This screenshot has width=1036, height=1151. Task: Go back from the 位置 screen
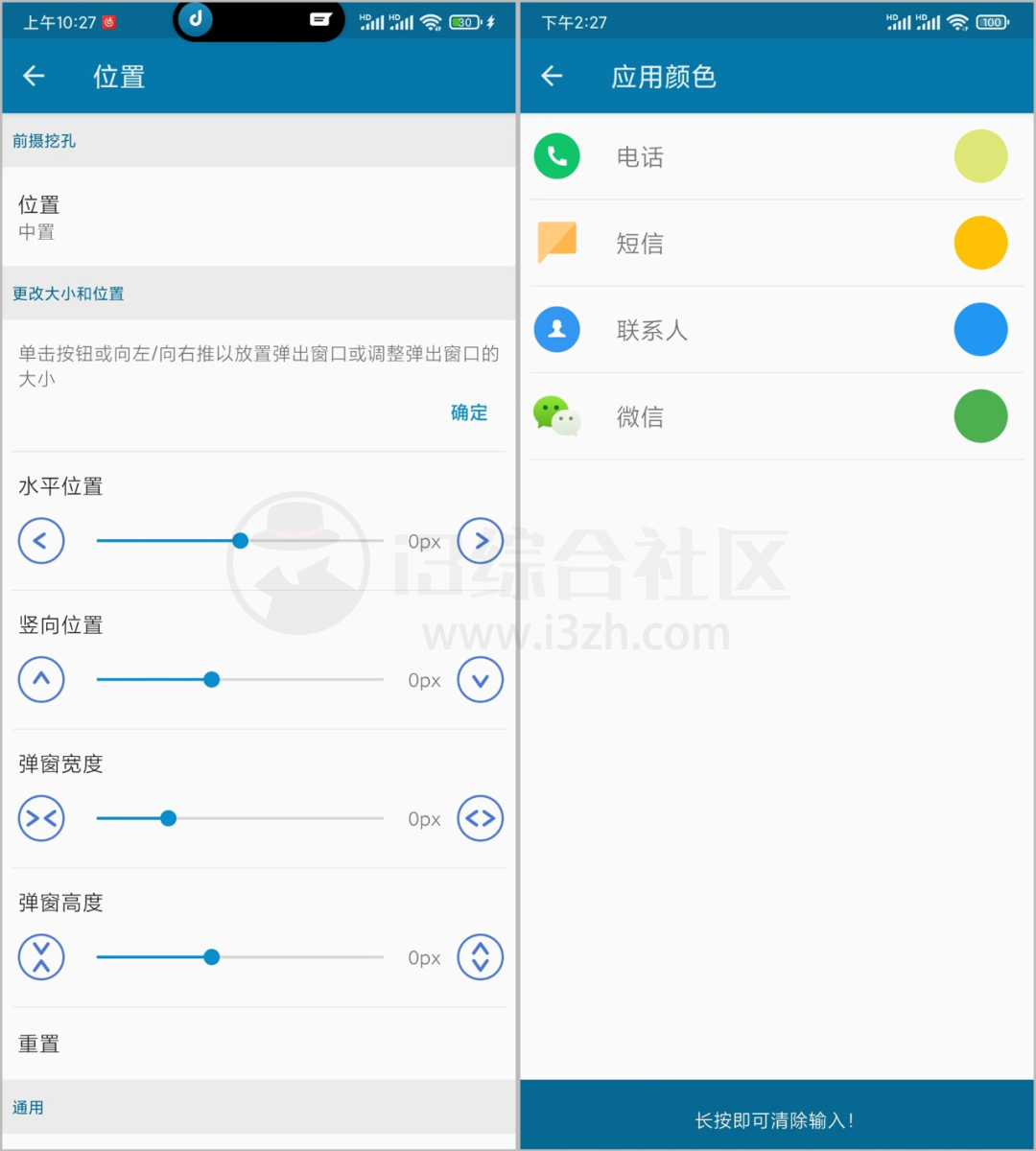35,76
